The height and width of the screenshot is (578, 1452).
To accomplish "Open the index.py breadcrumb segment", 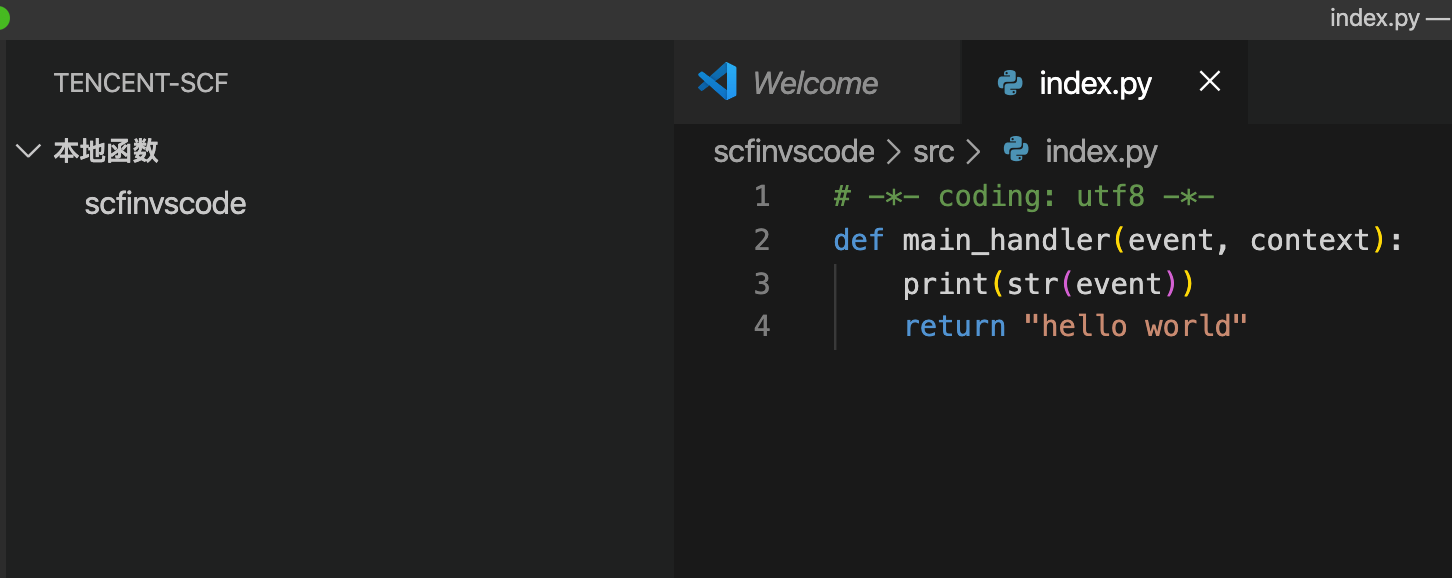I will (1101, 152).
